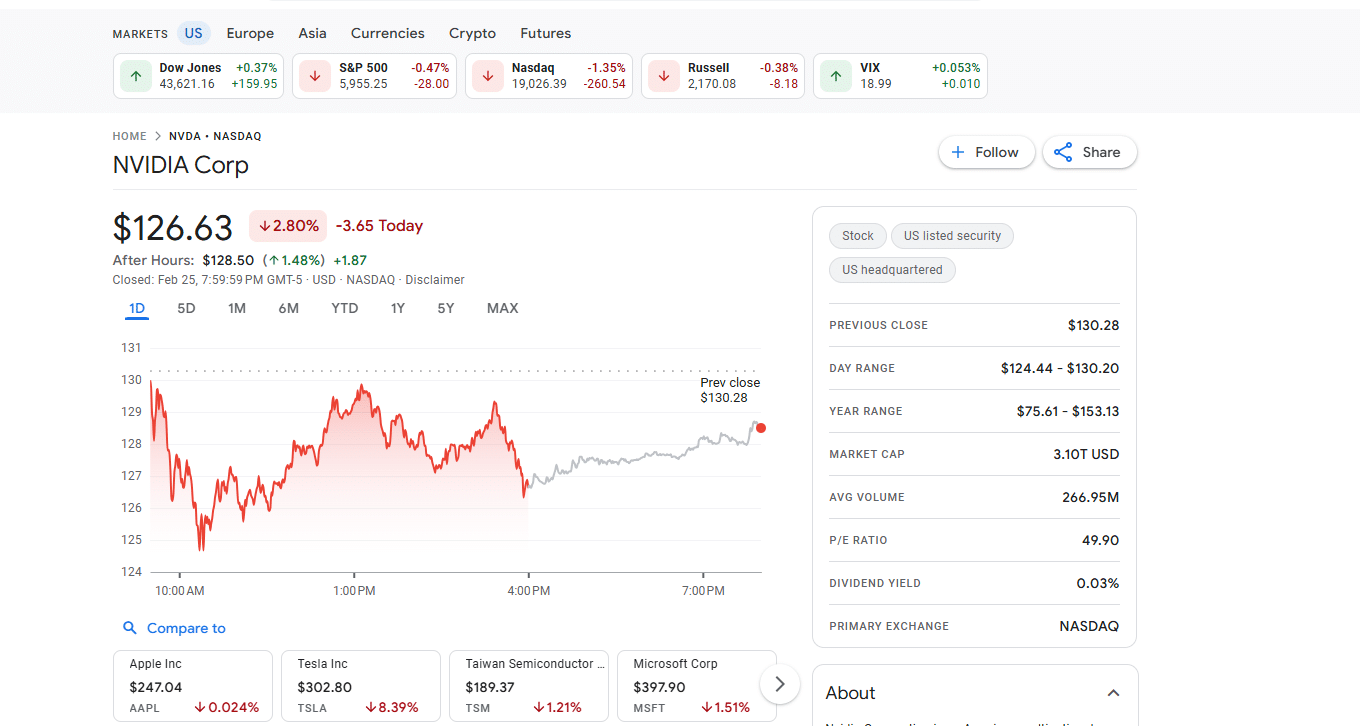Open Apple Inc comparison card
The image size is (1360, 726).
point(193,686)
